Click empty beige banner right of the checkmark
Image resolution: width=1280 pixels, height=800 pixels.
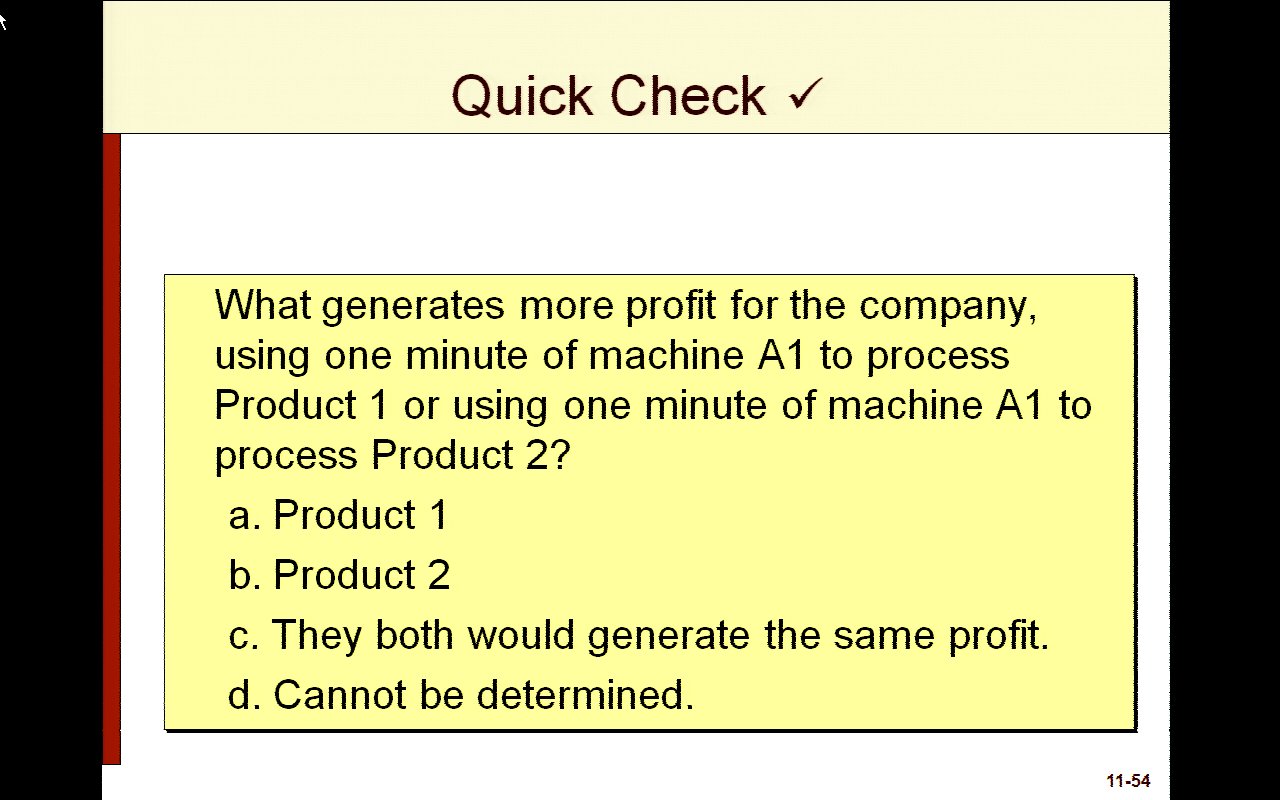(1000, 70)
